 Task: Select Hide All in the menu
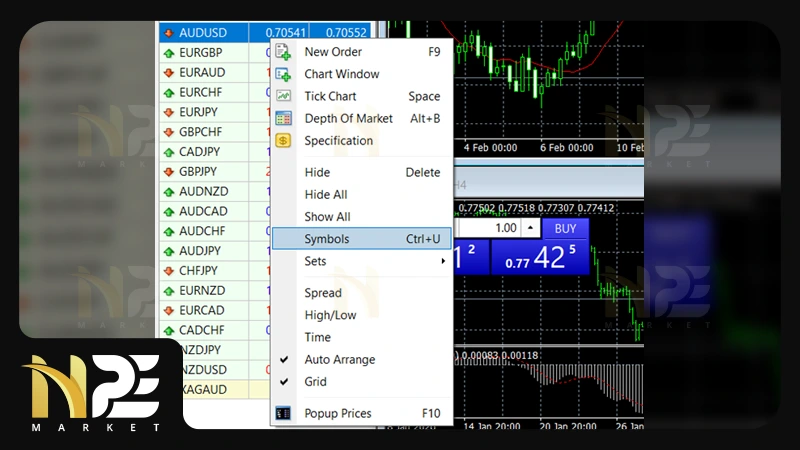pos(326,195)
